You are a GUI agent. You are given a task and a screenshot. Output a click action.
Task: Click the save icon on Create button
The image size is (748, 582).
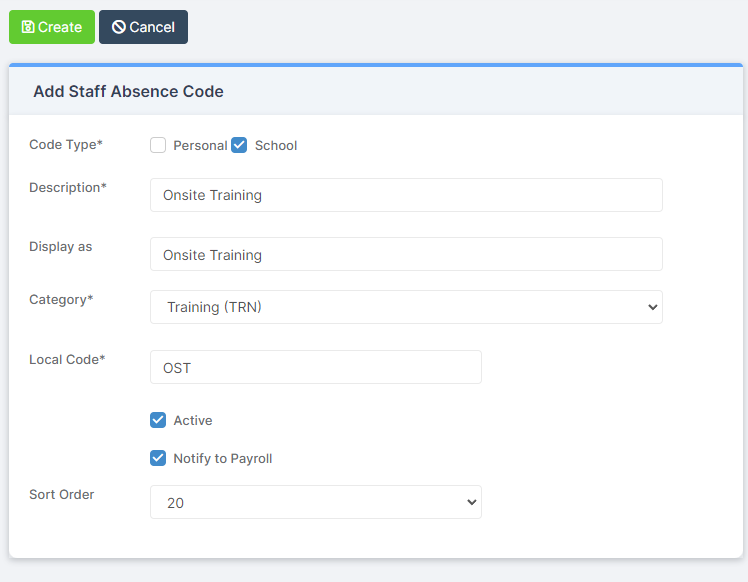click(x=28, y=27)
